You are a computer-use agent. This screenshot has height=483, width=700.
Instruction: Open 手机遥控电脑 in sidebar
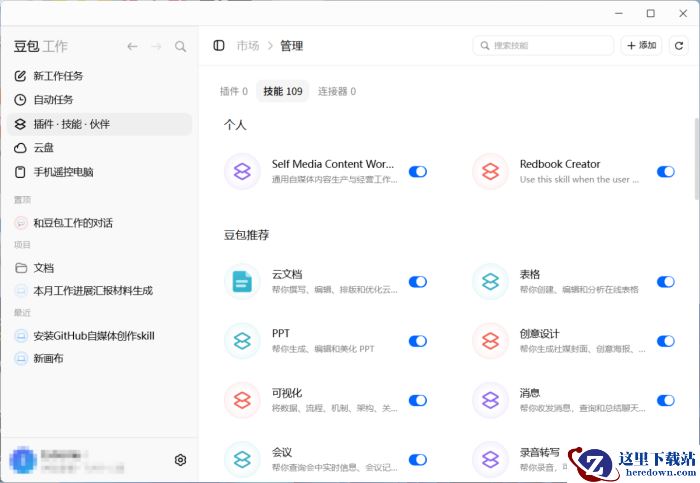point(100,172)
